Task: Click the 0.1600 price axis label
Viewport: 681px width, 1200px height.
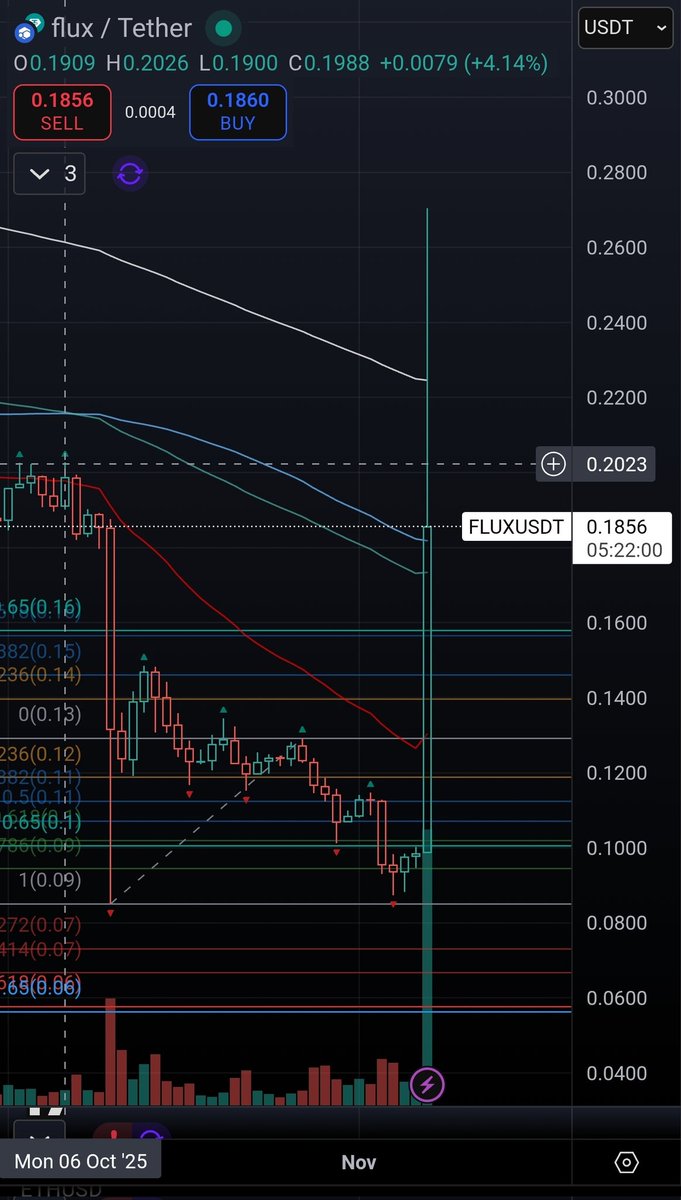Action: [x=616, y=623]
